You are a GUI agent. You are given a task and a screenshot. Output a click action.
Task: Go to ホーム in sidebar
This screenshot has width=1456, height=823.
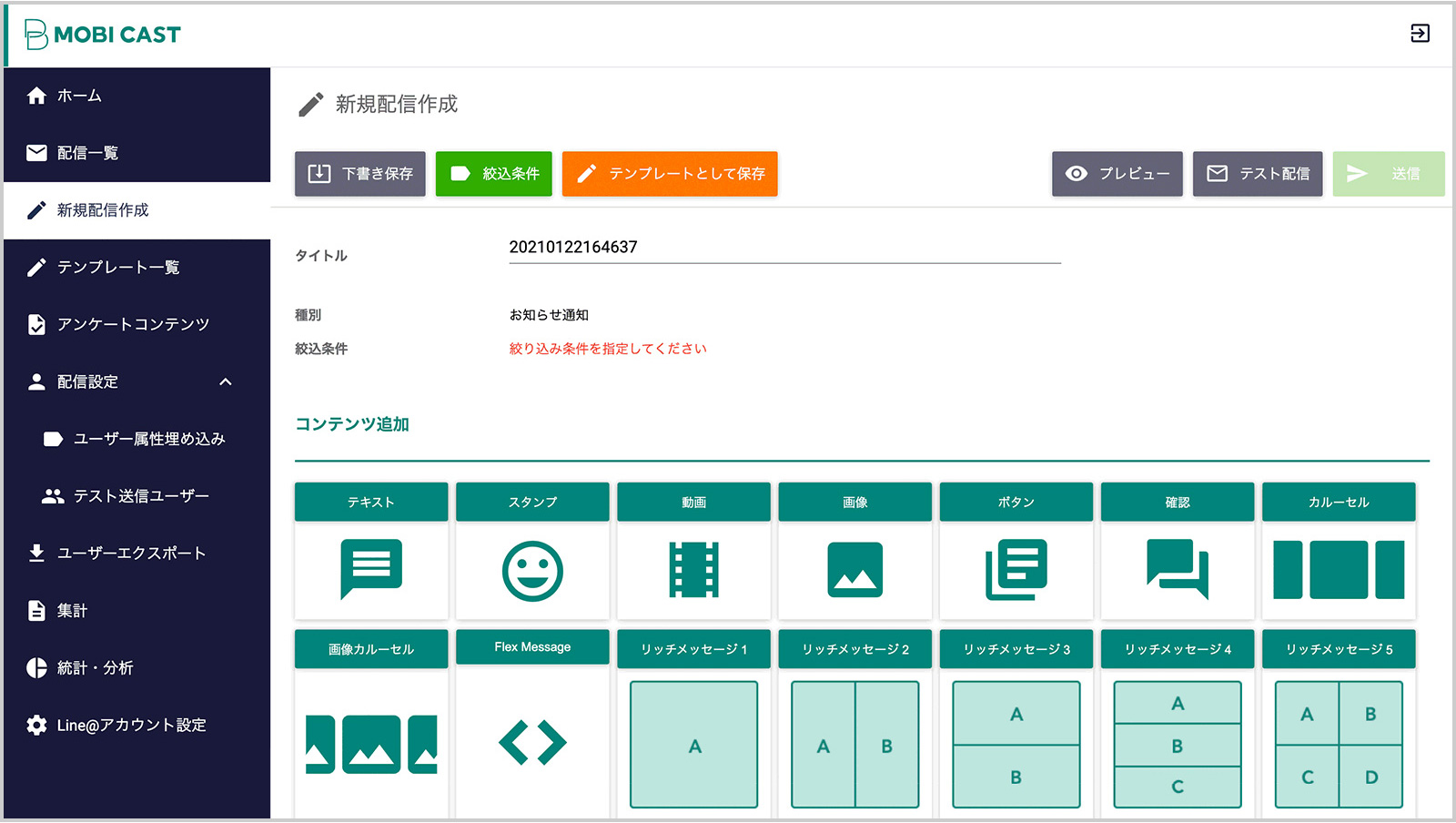tap(136, 96)
